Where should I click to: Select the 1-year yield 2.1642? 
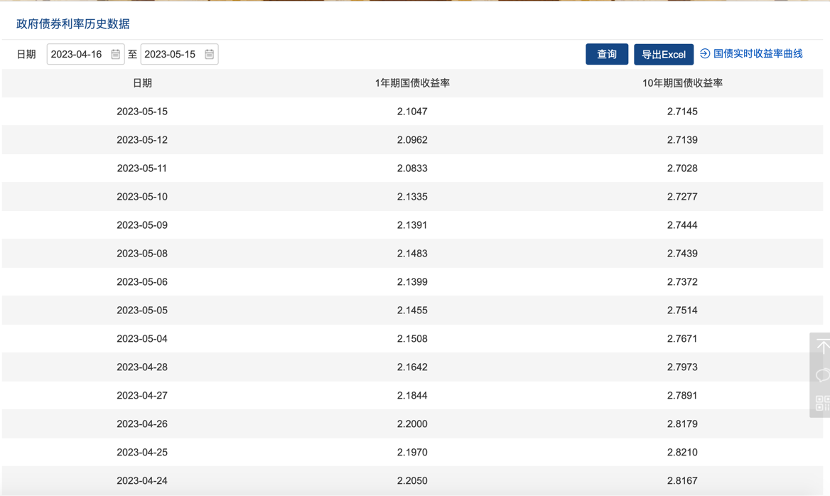(412, 367)
